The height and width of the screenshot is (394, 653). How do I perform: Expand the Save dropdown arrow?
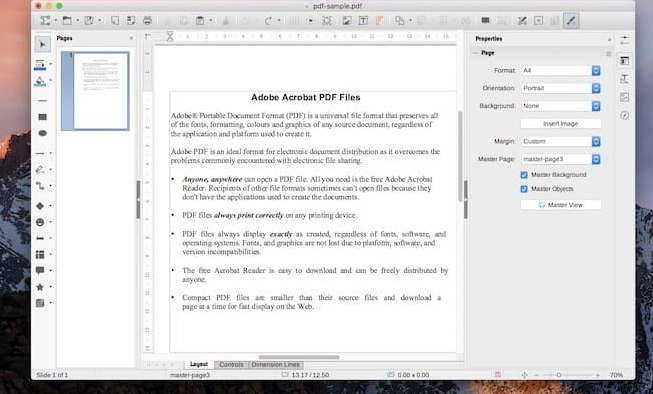(100, 20)
